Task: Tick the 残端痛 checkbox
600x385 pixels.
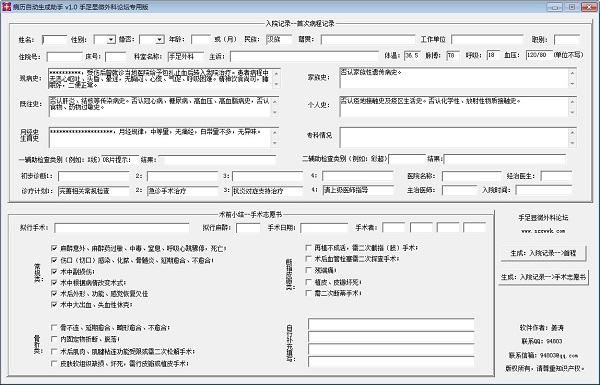Action: (x=308, y=270)
